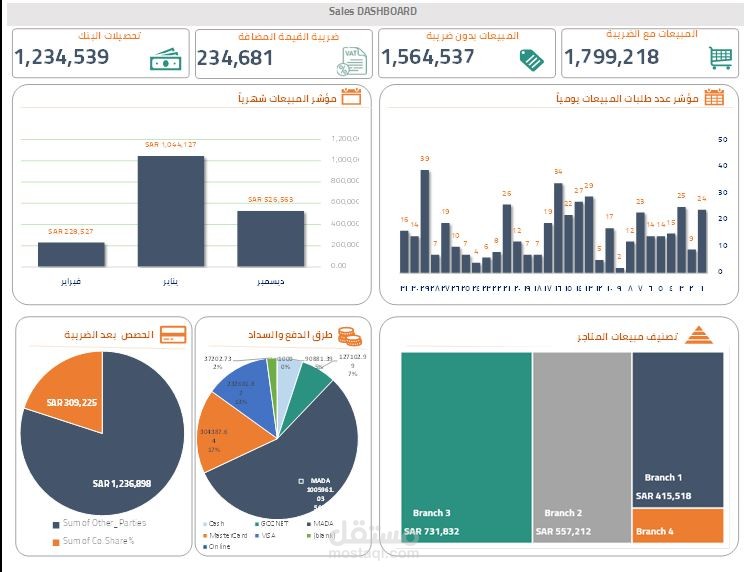Click the bank collections cash icon
Image resolution: width=748 pixels, height=572 pixels.
coord(166,60)
